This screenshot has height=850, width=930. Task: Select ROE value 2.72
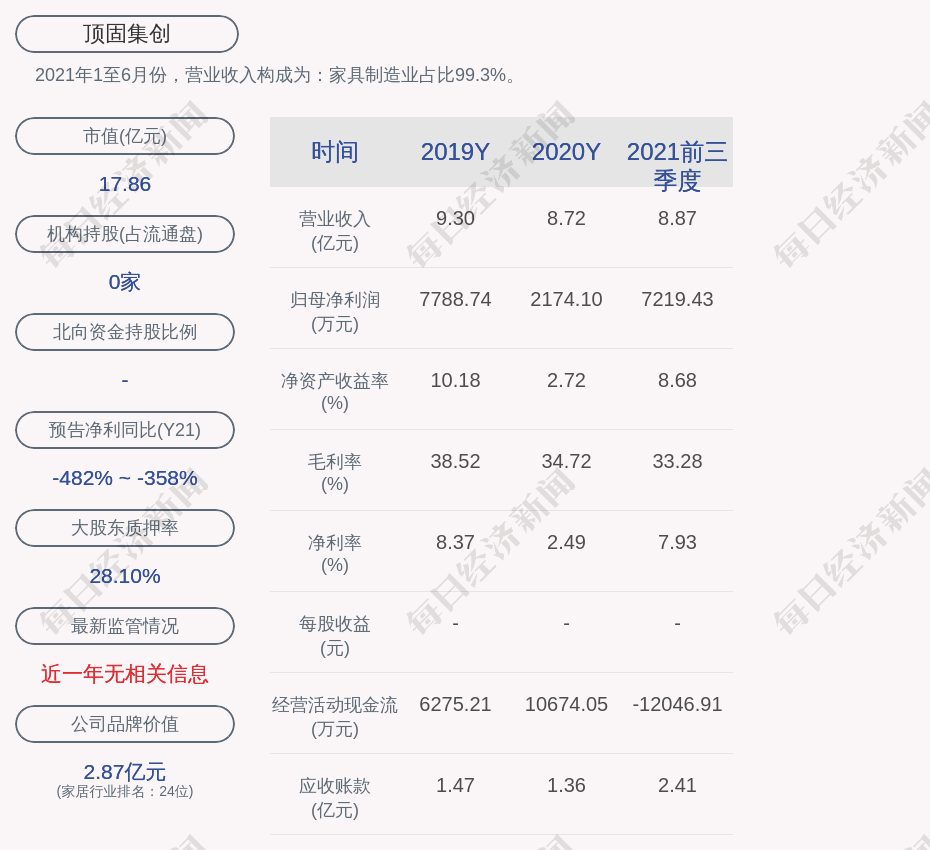point(566,380)
